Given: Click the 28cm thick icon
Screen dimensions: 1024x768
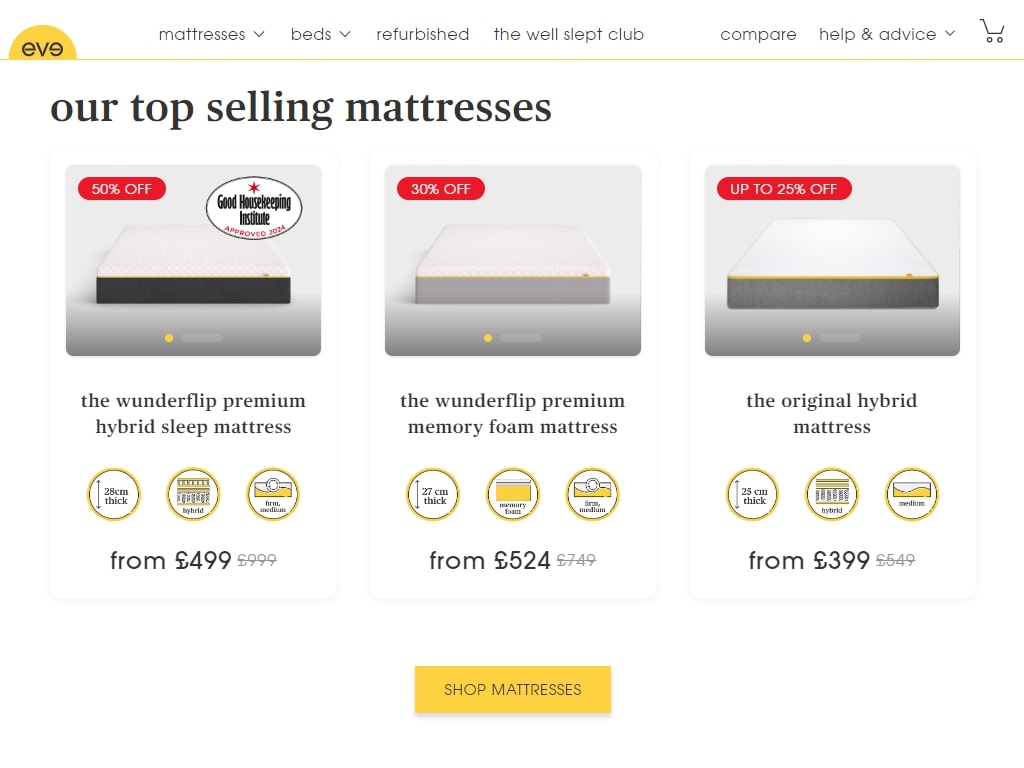Looking at the screenshot, I should pos(114,494).
